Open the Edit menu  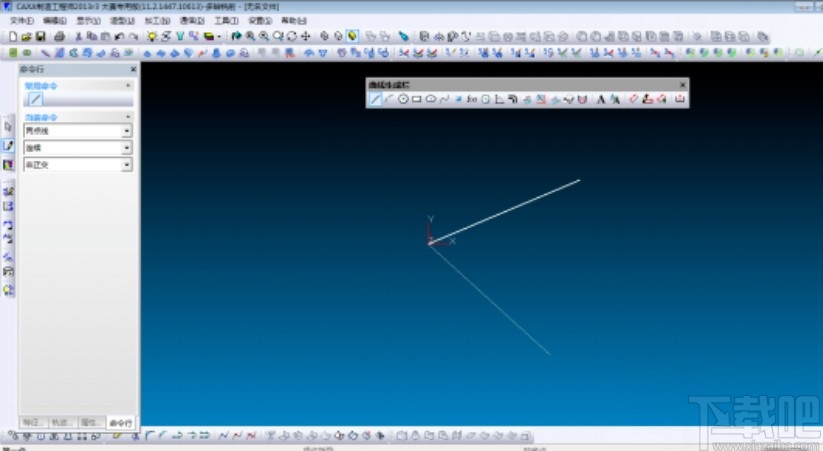click(x=55, y=20)
